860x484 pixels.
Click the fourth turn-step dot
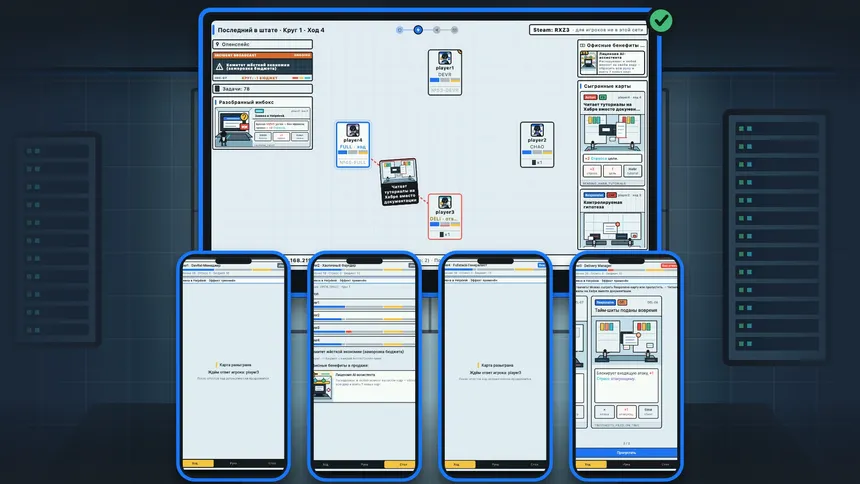[x=455, y=30]
